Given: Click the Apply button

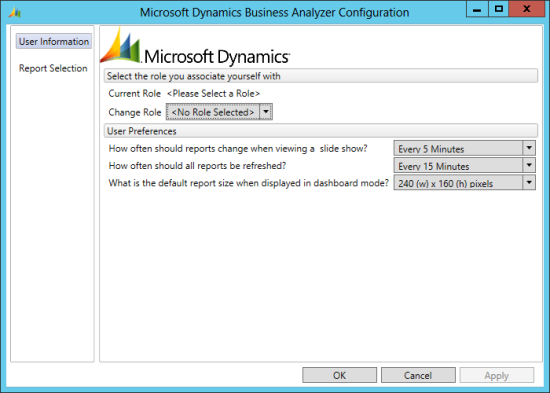Looking at the screenshot, I should coord(497,375).
